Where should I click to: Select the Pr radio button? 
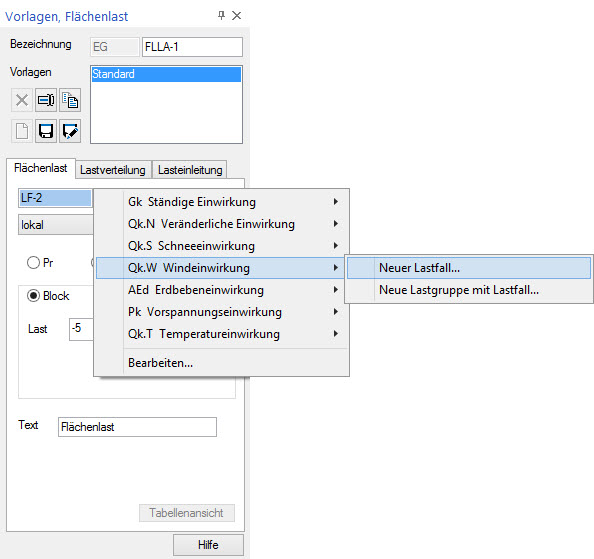33,262
